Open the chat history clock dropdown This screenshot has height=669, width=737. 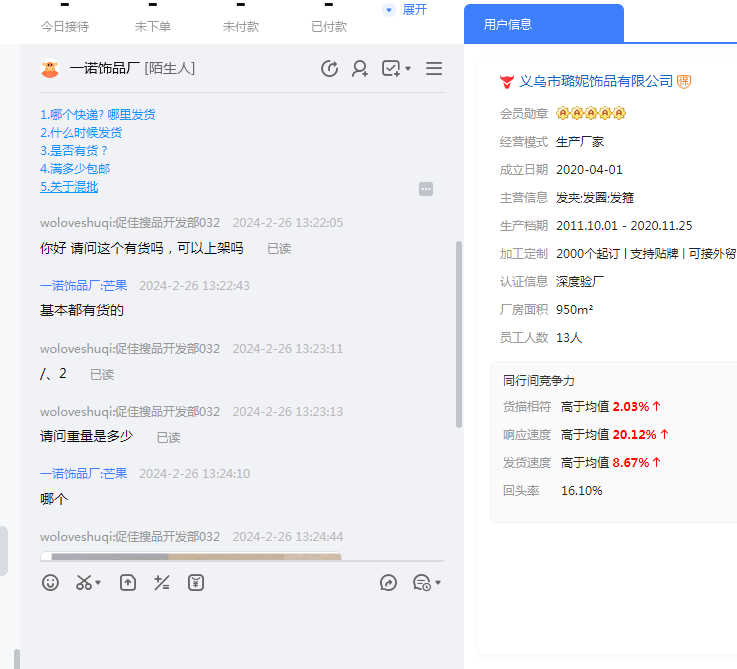pos(426,582)
